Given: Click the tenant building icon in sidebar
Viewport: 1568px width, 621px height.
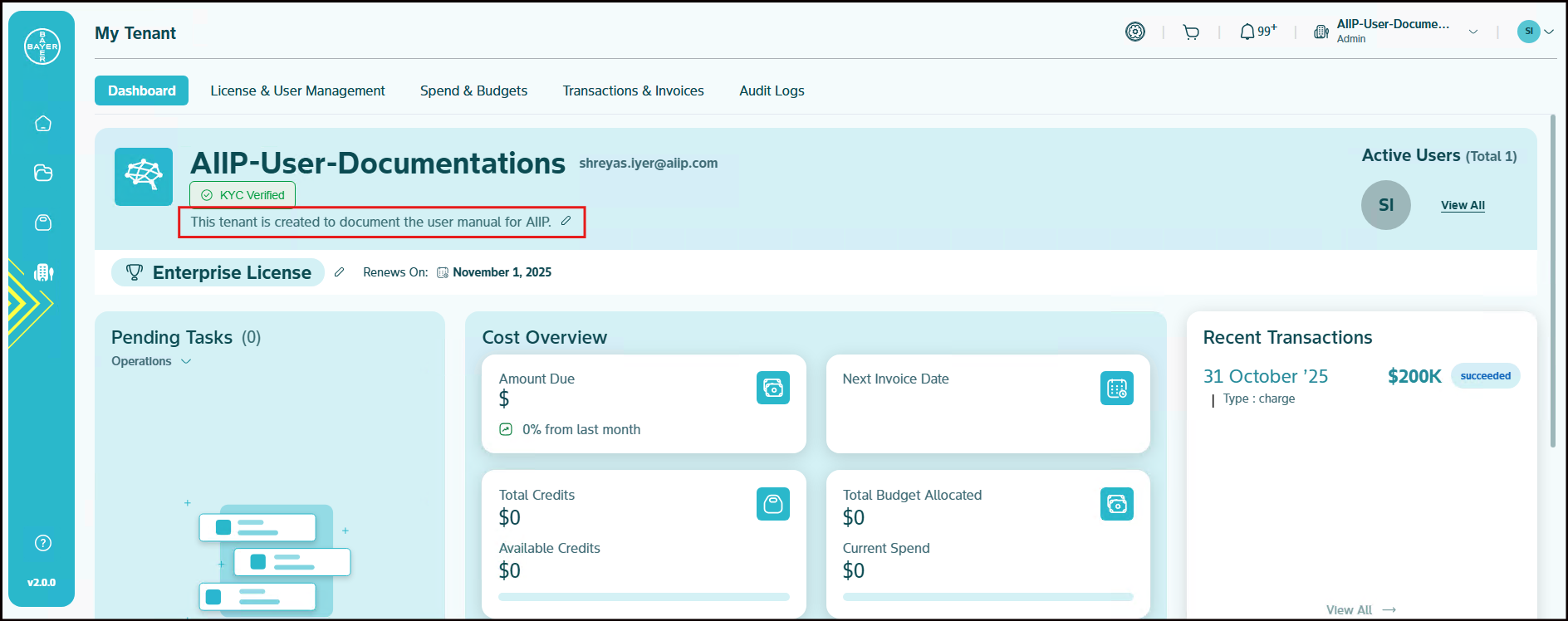Looking at the screenshot, I should (x=43, y=272).
